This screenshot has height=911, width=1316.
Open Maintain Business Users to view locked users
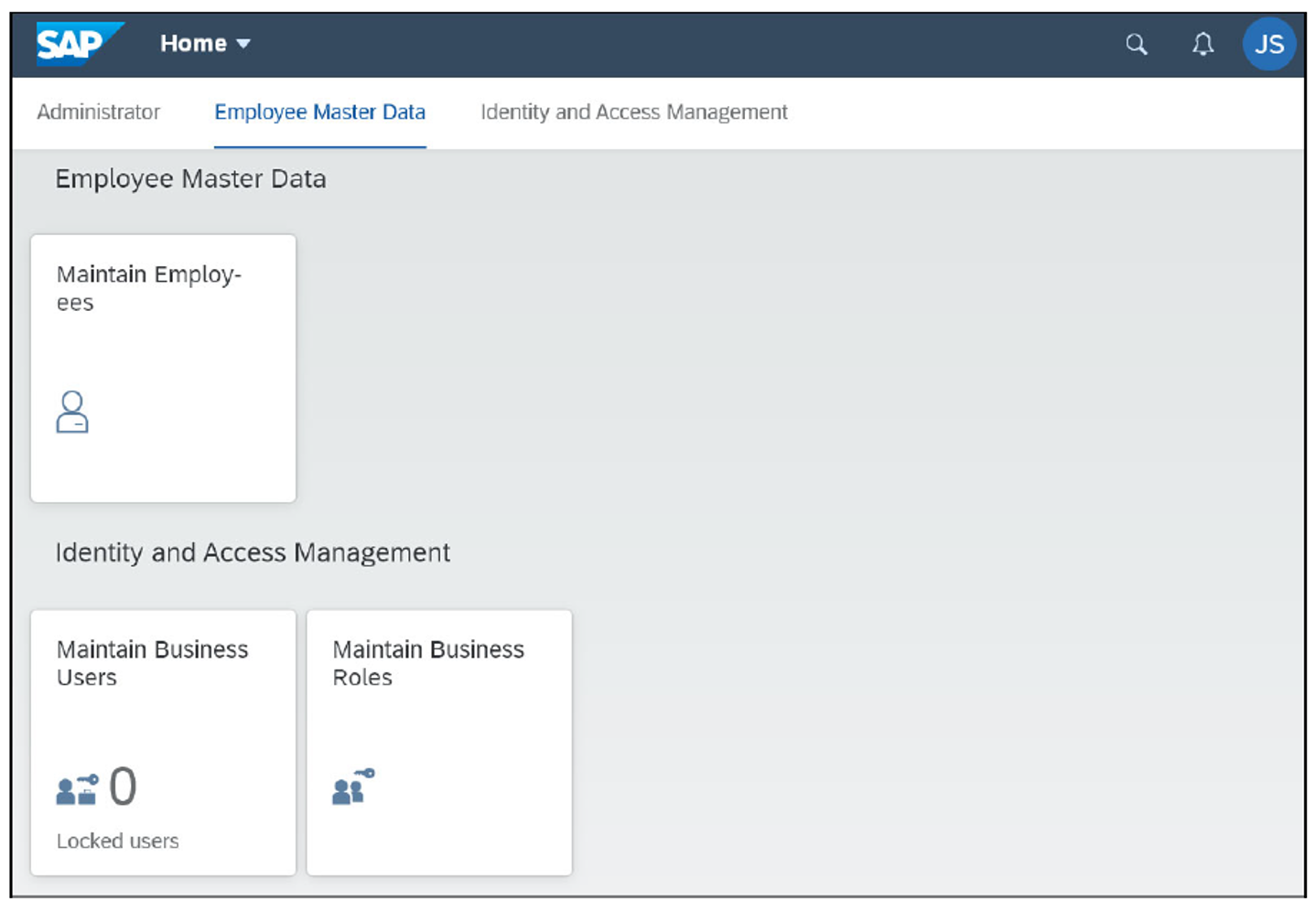(162, 741)
